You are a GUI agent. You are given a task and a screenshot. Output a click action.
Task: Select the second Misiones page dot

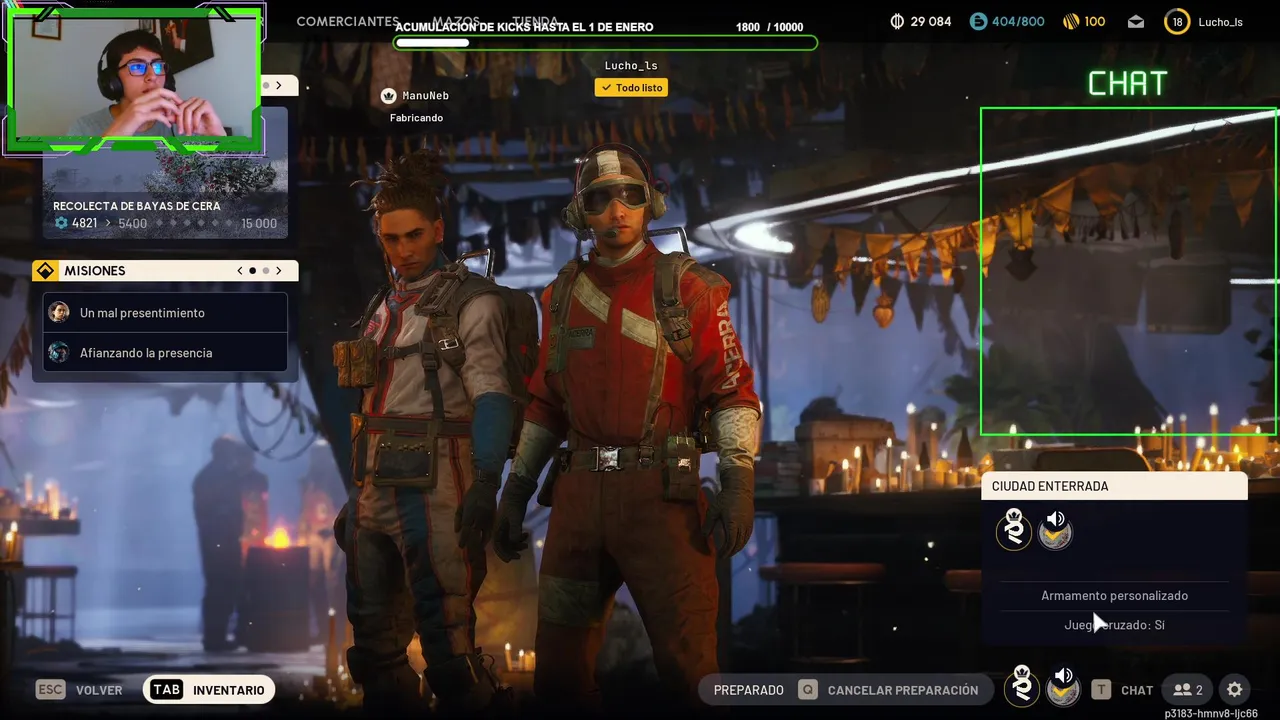[x=266, y=271]
